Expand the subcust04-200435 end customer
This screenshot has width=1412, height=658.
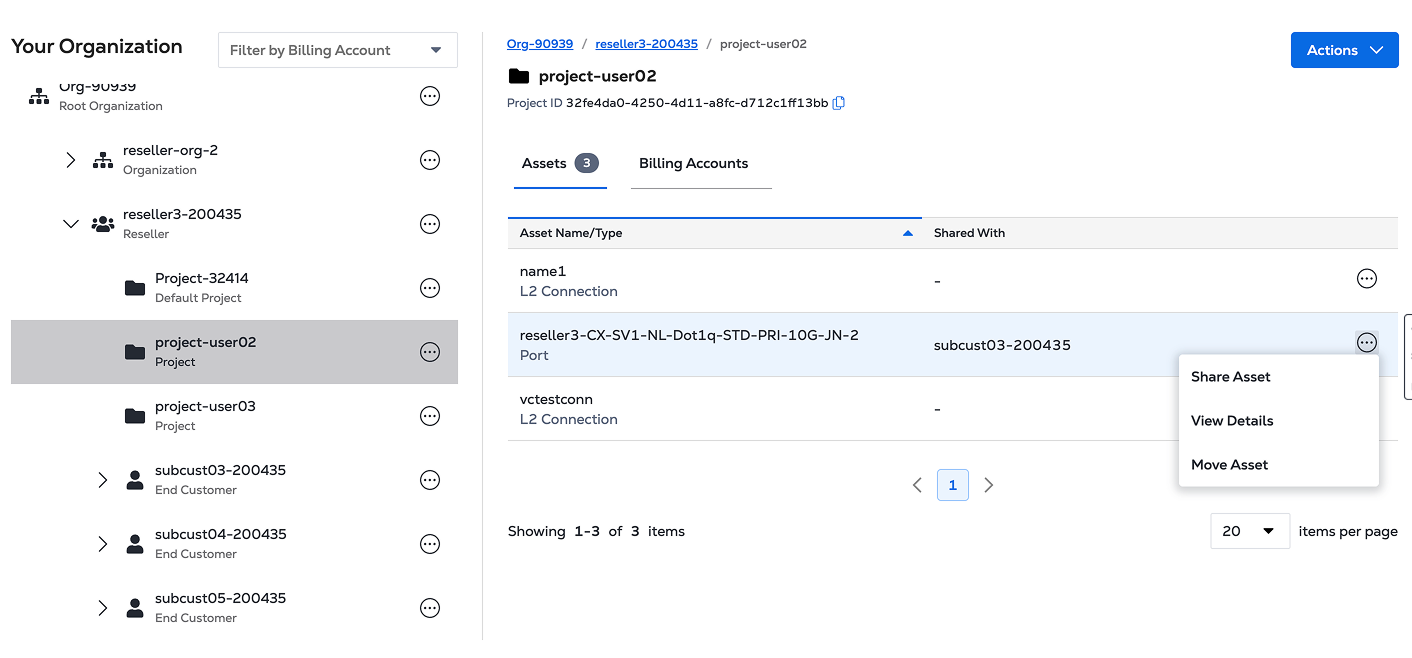click(x=102, y=544)
